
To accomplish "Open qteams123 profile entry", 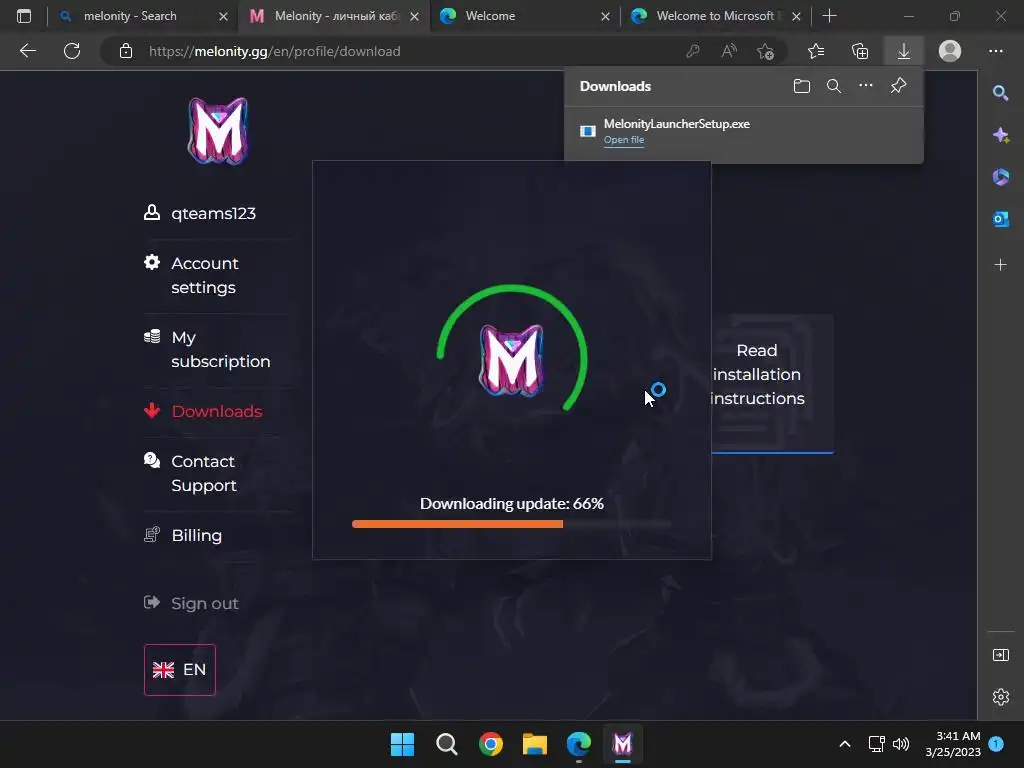I will 200,213.
